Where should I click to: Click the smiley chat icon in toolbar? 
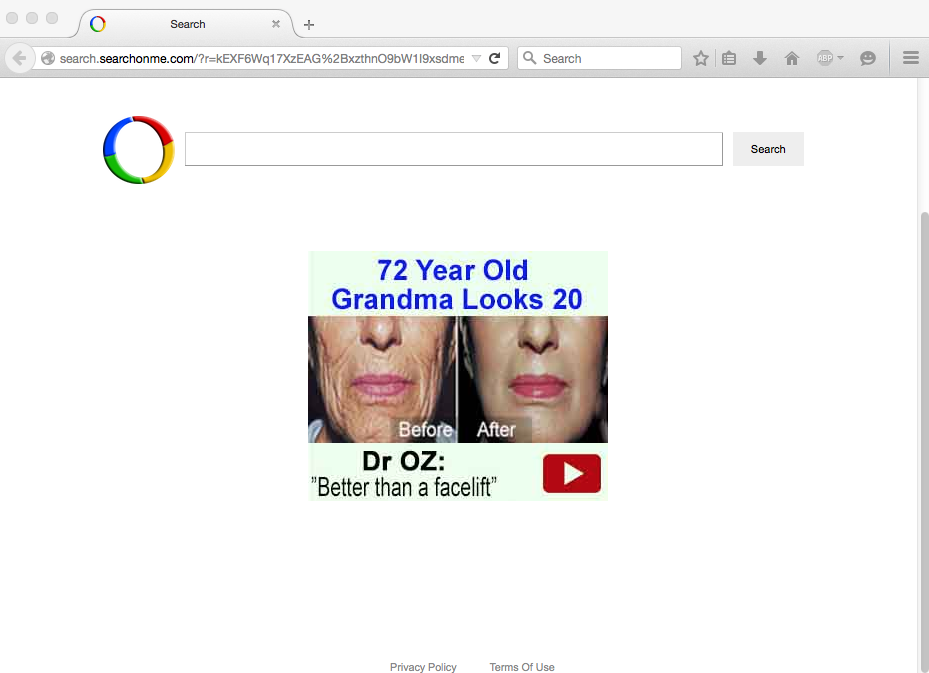pyautogui.click(x=868, y=59)
